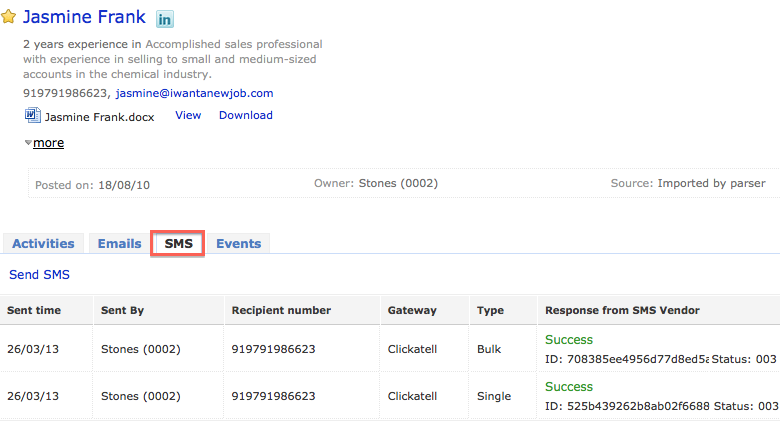Screen dimensions: 780x438
Task: Open the LinkedIn profile icon
Action: click(x=165, y=19)
